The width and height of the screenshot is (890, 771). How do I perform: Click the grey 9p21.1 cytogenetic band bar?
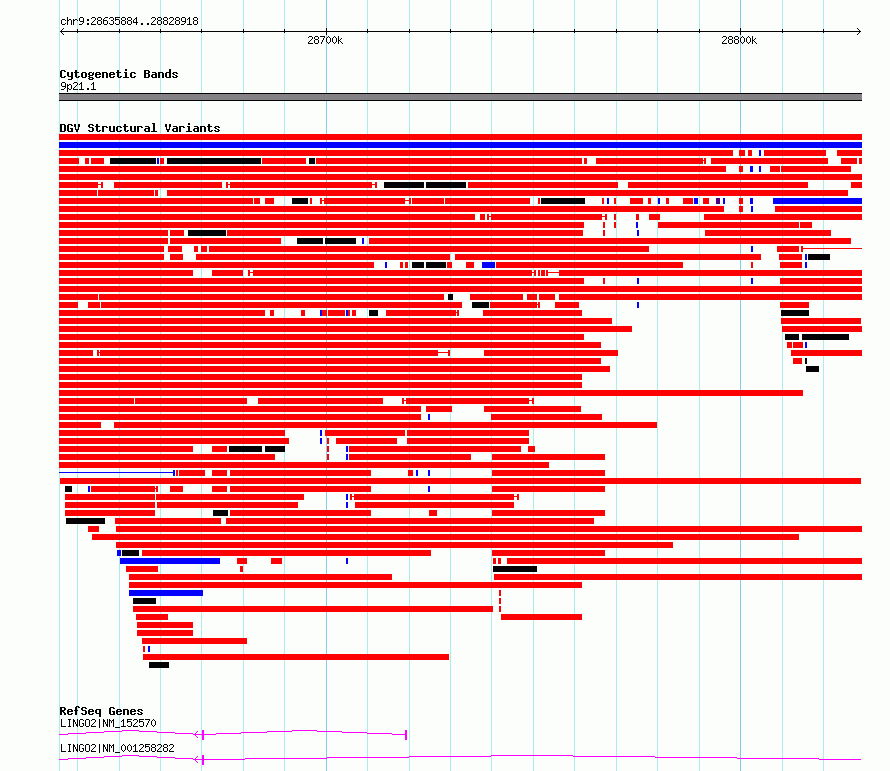tap(460, 97)
